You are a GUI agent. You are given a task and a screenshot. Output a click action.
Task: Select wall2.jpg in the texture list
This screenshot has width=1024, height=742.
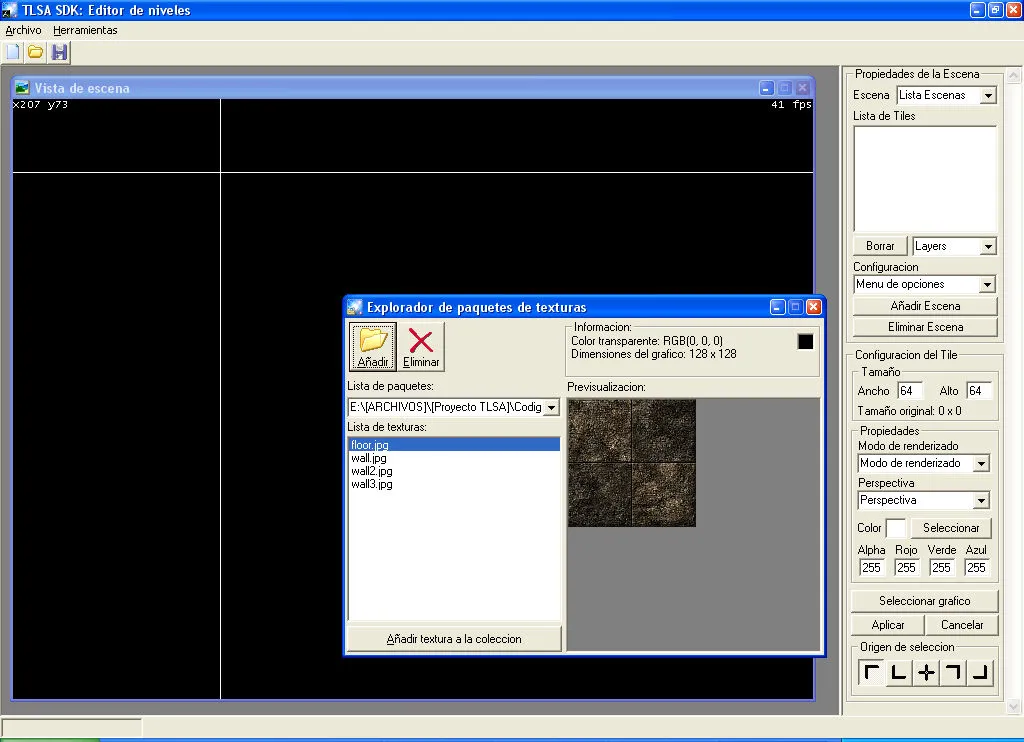point(371,471)
